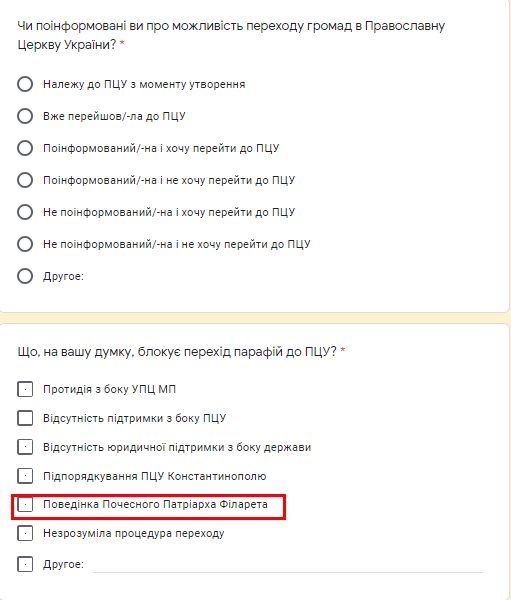Image resolution: width=511 pixels, height=600 pixels.
Task: Mark radio 'Не поінформований/-на і не хочу перейти'
Action: coord(25,244)
